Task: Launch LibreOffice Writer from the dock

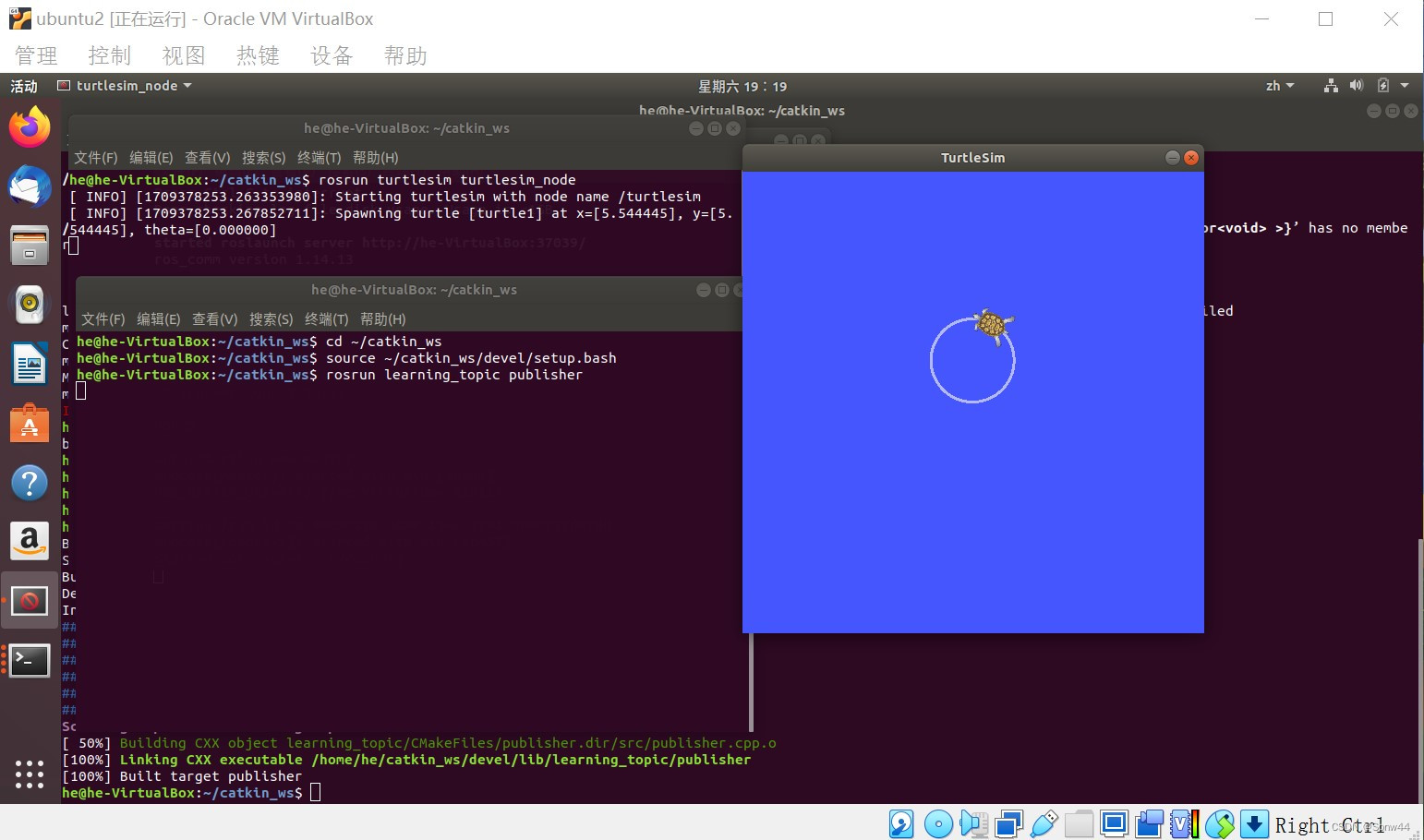Action: point(30,364)
